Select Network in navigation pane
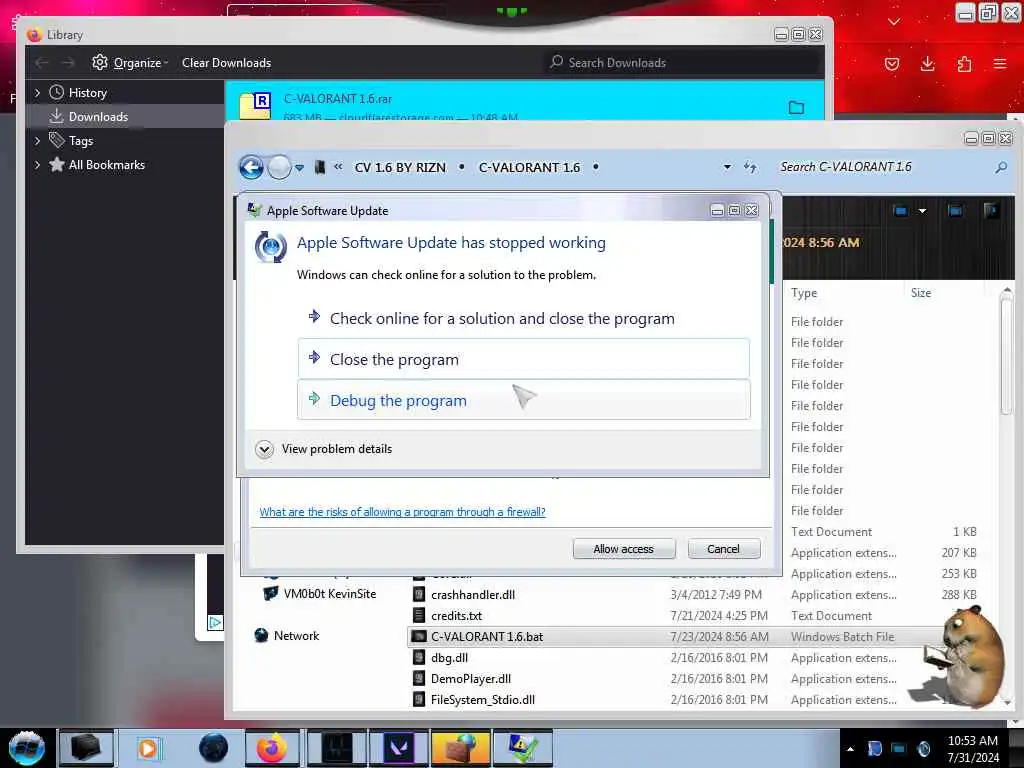 (x=287, y=635)
